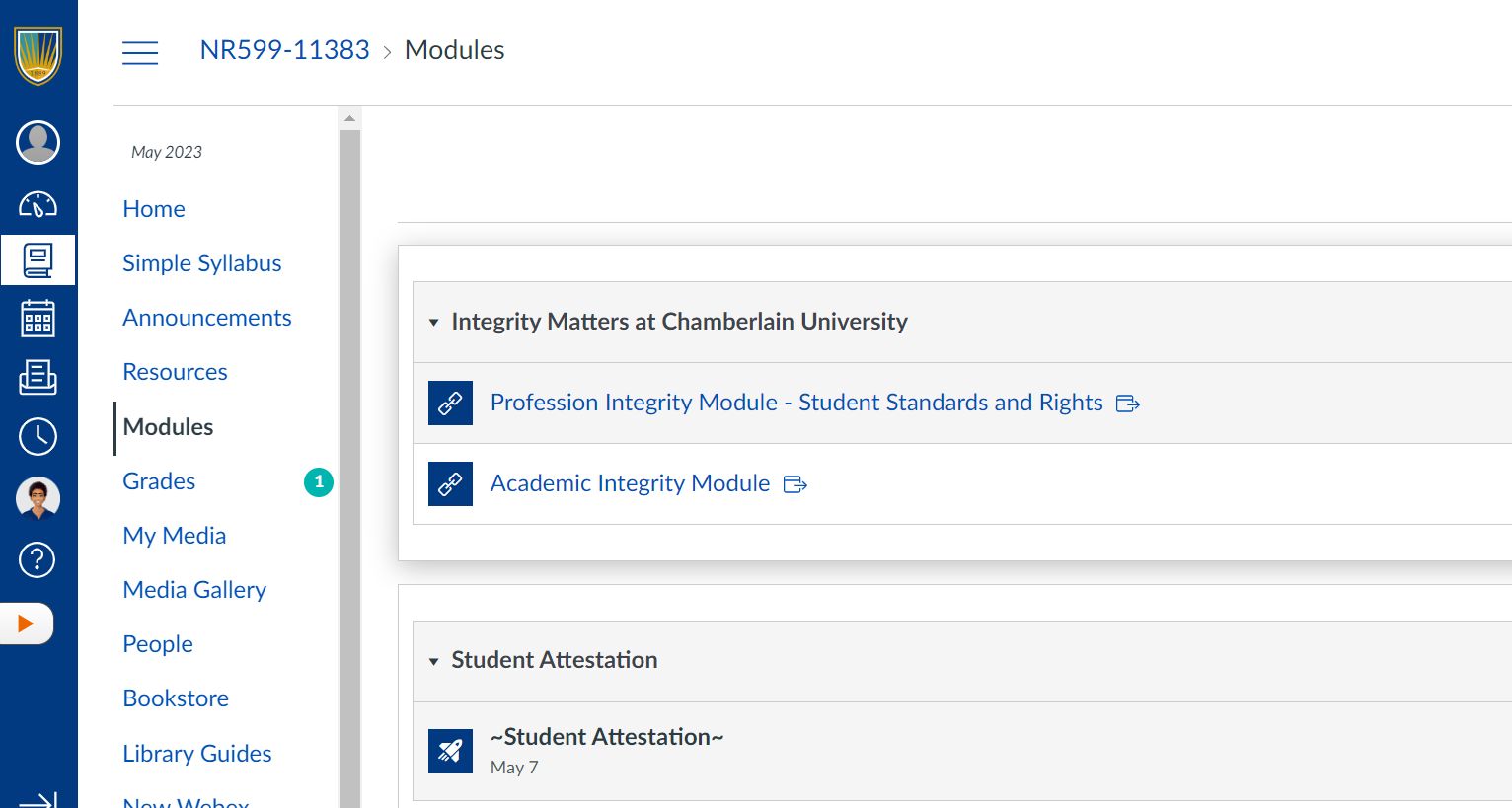Open the Inbox icon in sidebar
Viewport: 1512px width, 808px height.
(x=38, y=377)
